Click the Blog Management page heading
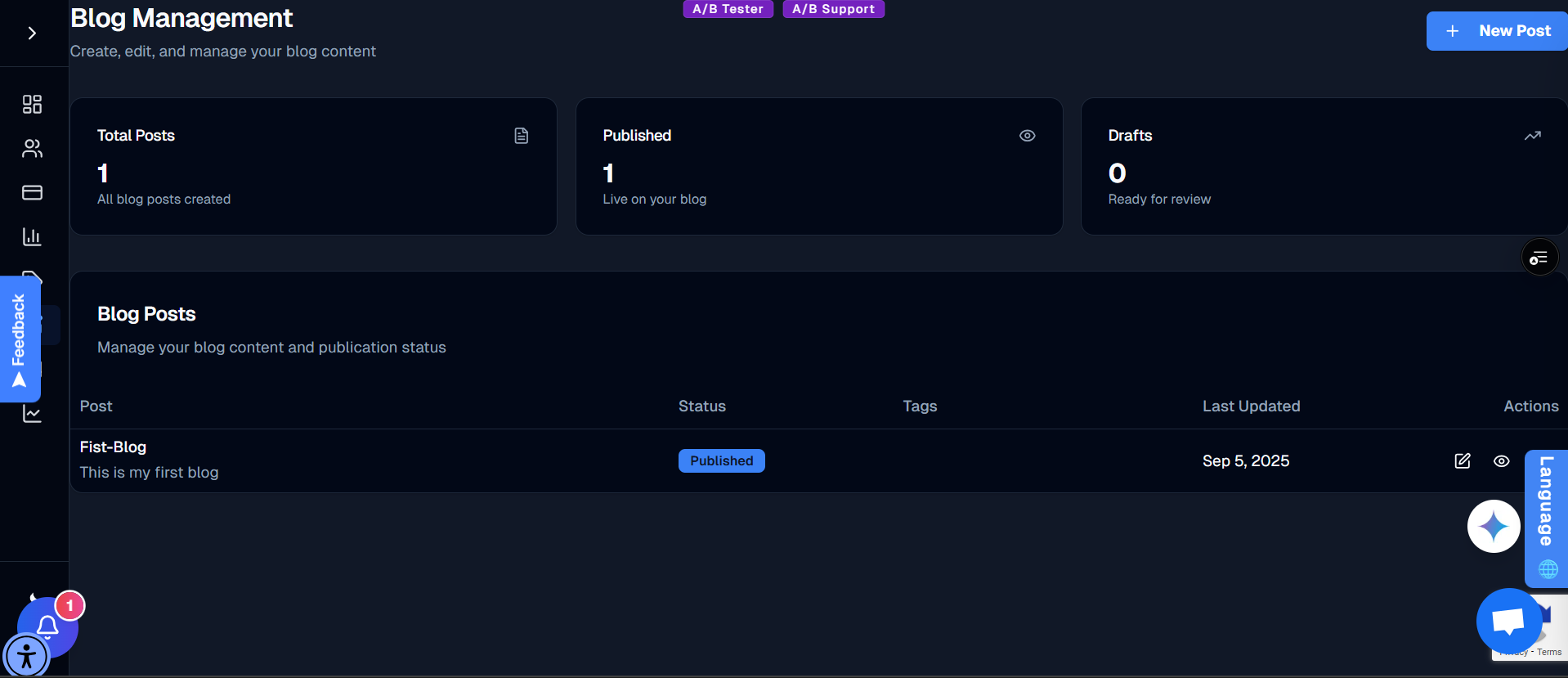 click(x=181, y=18)
